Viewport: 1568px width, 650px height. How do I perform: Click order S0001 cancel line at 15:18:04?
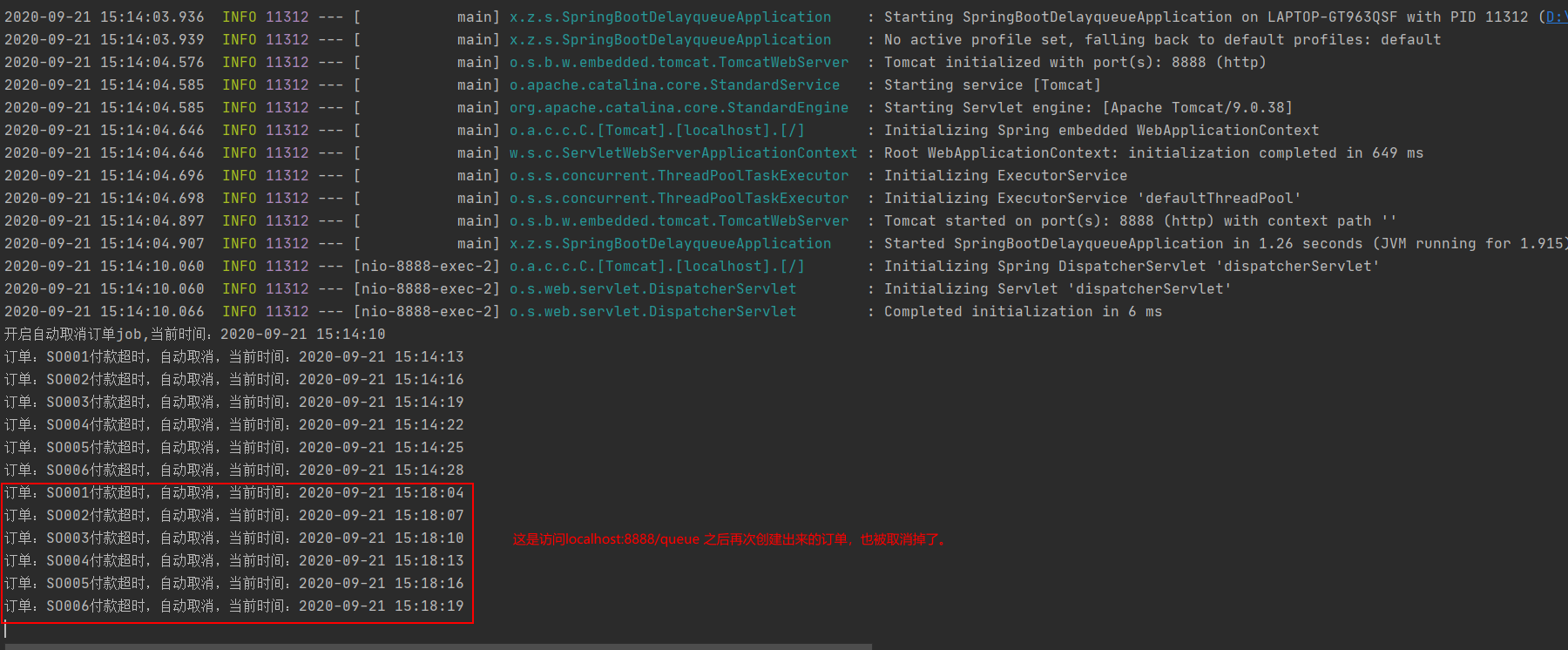pos(234,493)
